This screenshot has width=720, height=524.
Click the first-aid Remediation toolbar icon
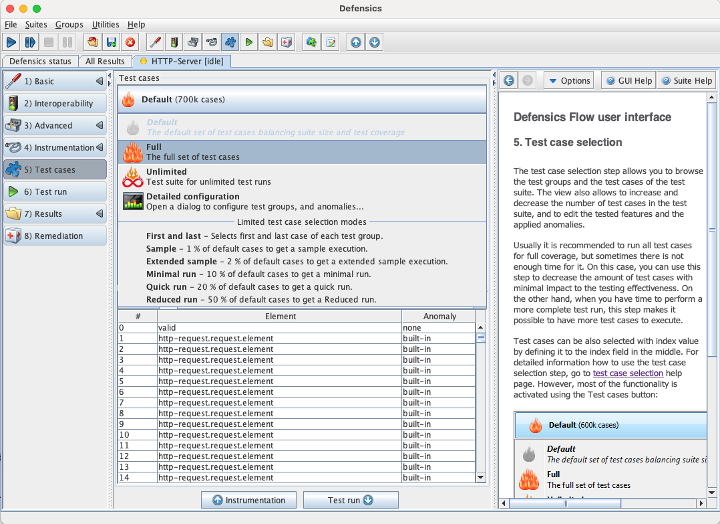tap(286, 42)
